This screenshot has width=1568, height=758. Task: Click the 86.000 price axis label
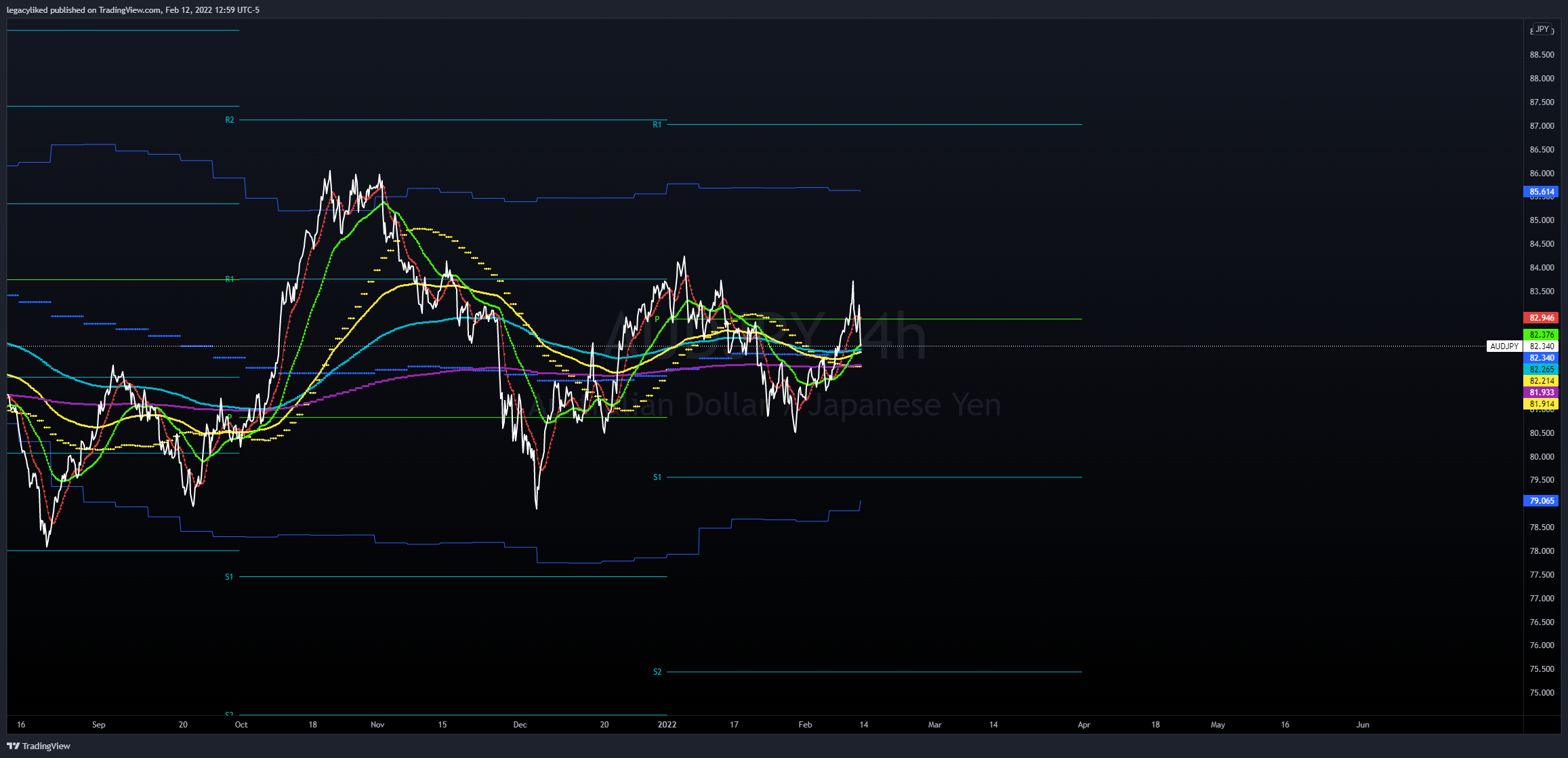[x=1542, y=174]
